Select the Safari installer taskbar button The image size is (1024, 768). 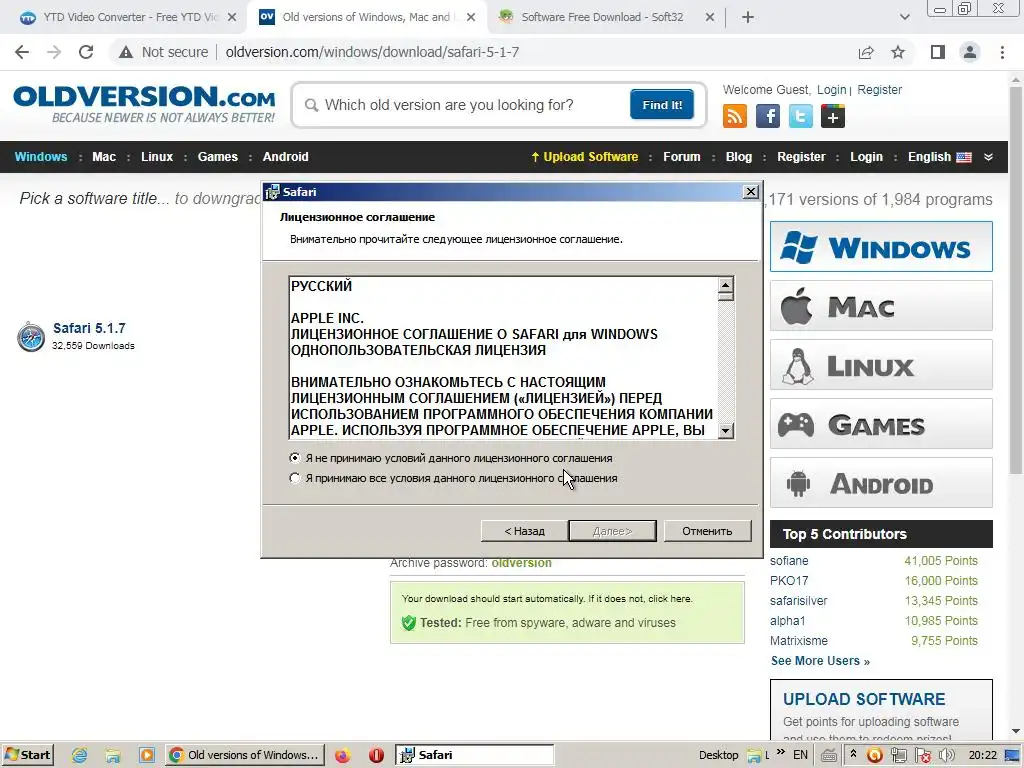tap(475, 755)
